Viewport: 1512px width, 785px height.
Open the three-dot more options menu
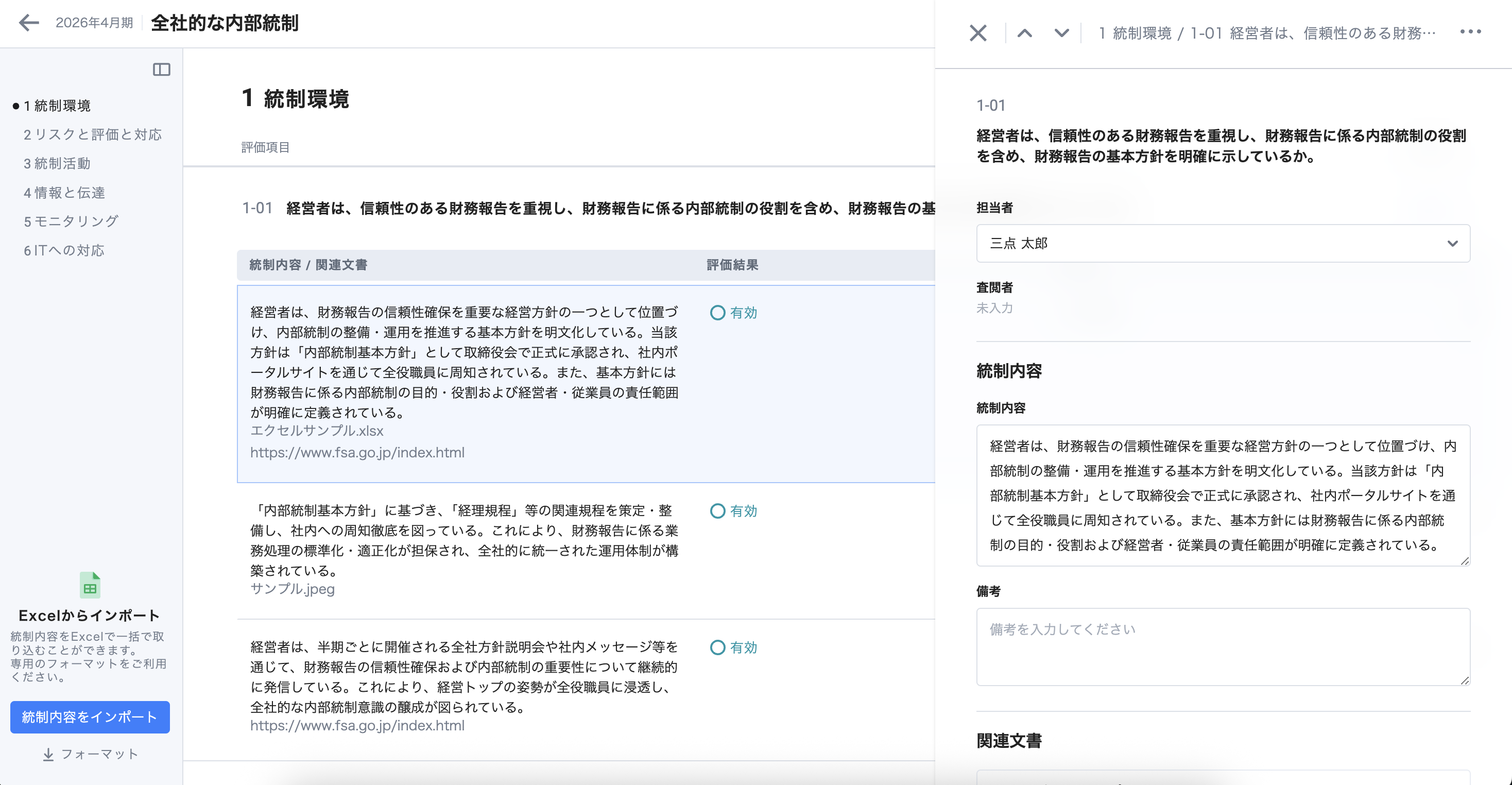[1470, 32]
